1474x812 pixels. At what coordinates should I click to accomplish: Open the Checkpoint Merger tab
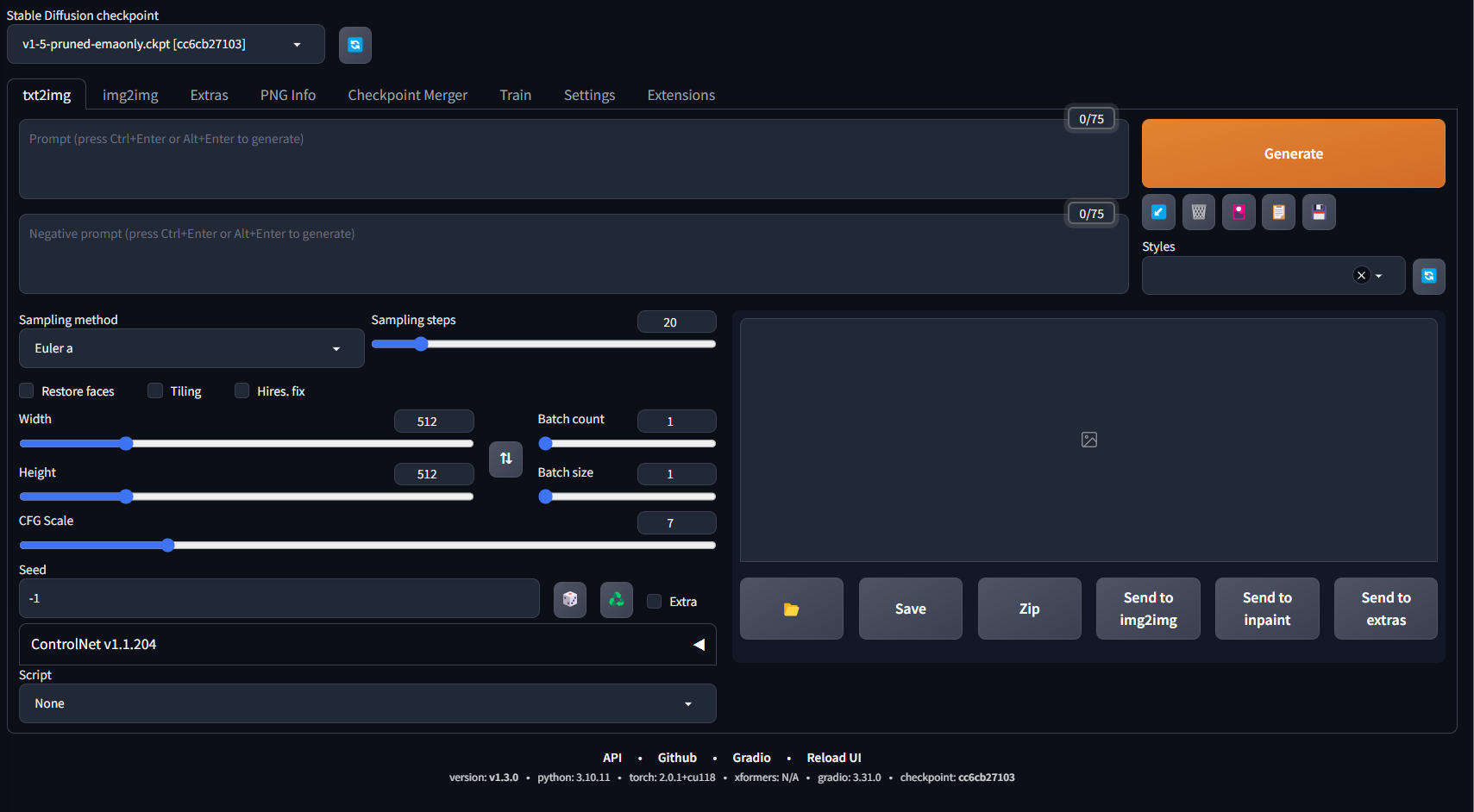pos(408,95)
